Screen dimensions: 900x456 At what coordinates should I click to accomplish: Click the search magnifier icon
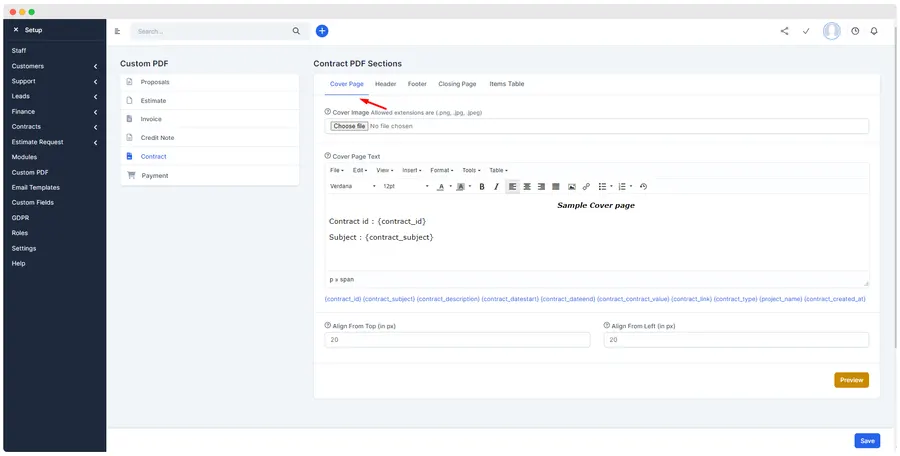pyautogui.click(x=296, y=31)
